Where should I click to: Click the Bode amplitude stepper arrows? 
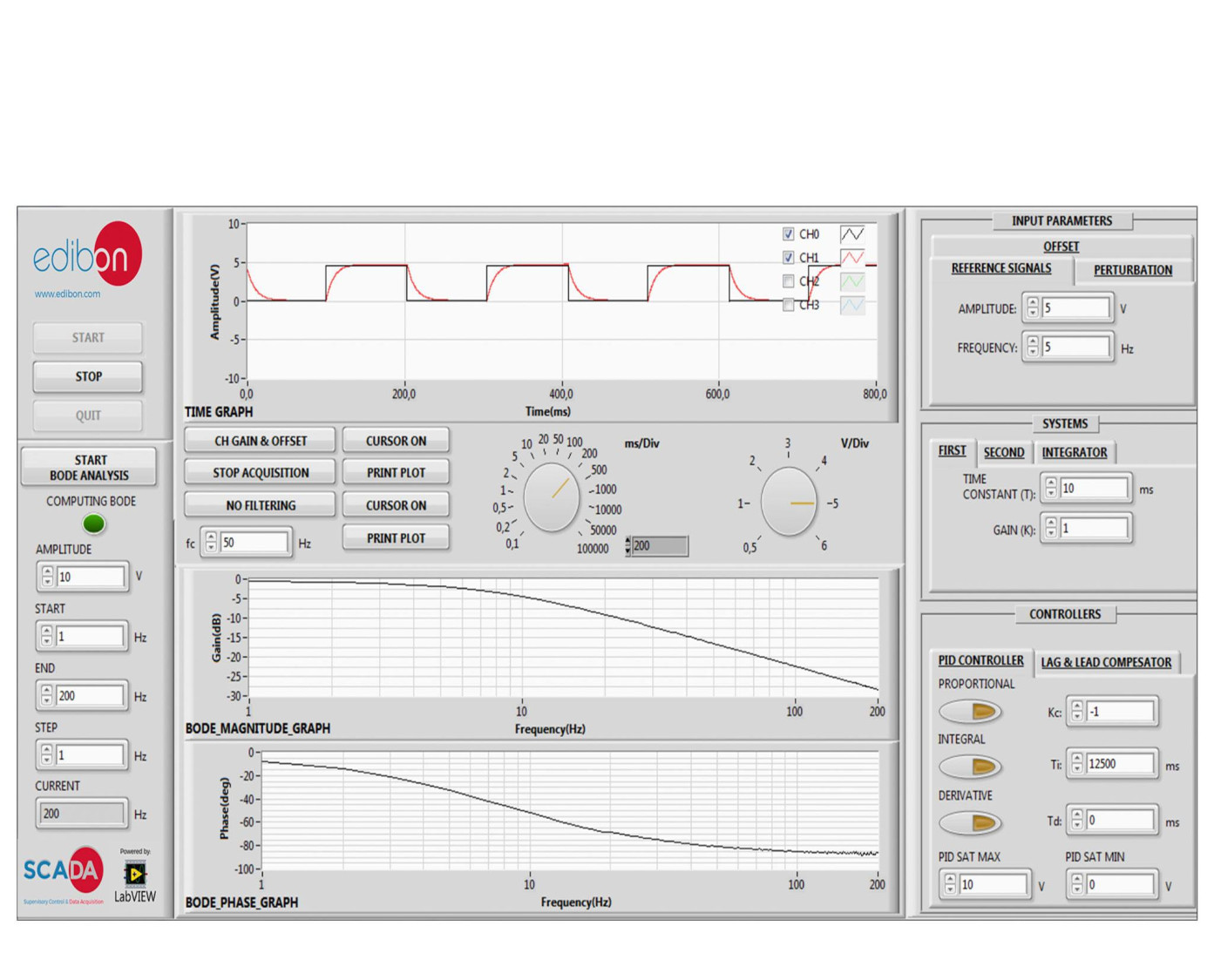(x=47, y=577)
